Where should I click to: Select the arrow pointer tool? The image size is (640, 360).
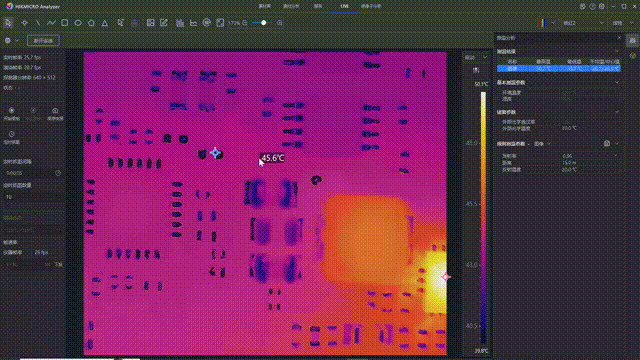coord(8,23)
